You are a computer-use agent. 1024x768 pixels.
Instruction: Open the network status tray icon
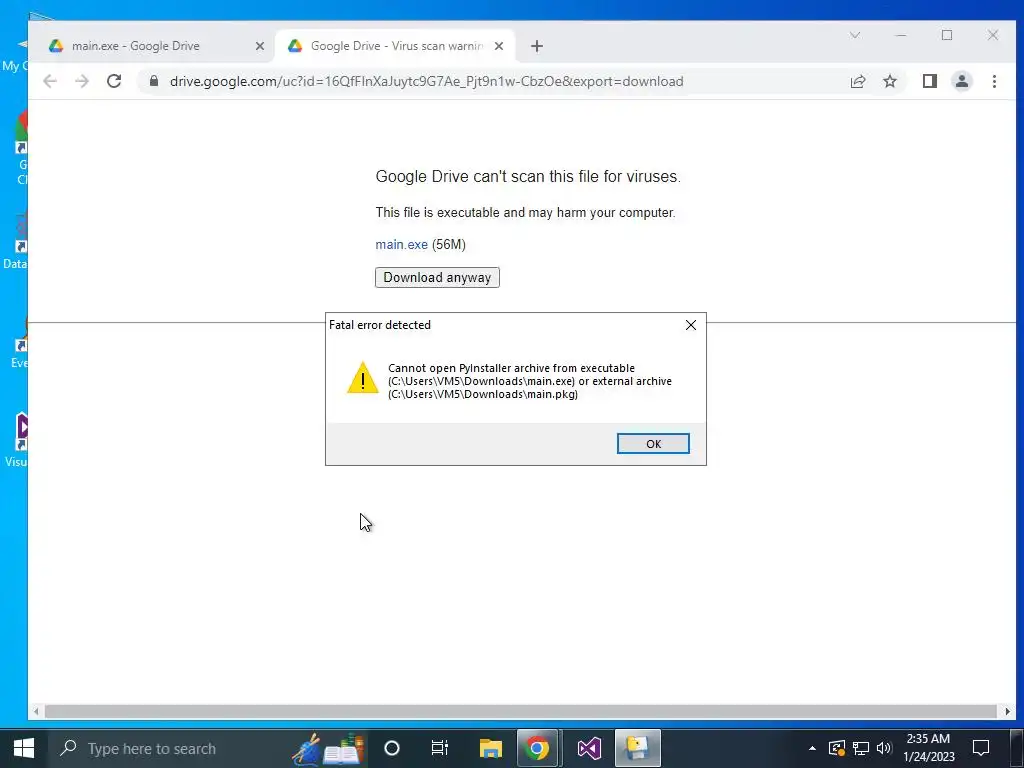tap(860, 748)
